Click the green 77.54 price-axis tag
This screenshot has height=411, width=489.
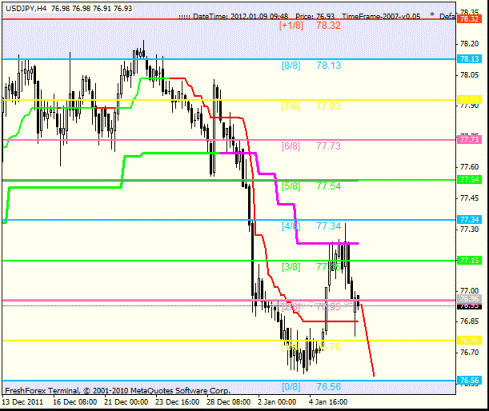469,180
